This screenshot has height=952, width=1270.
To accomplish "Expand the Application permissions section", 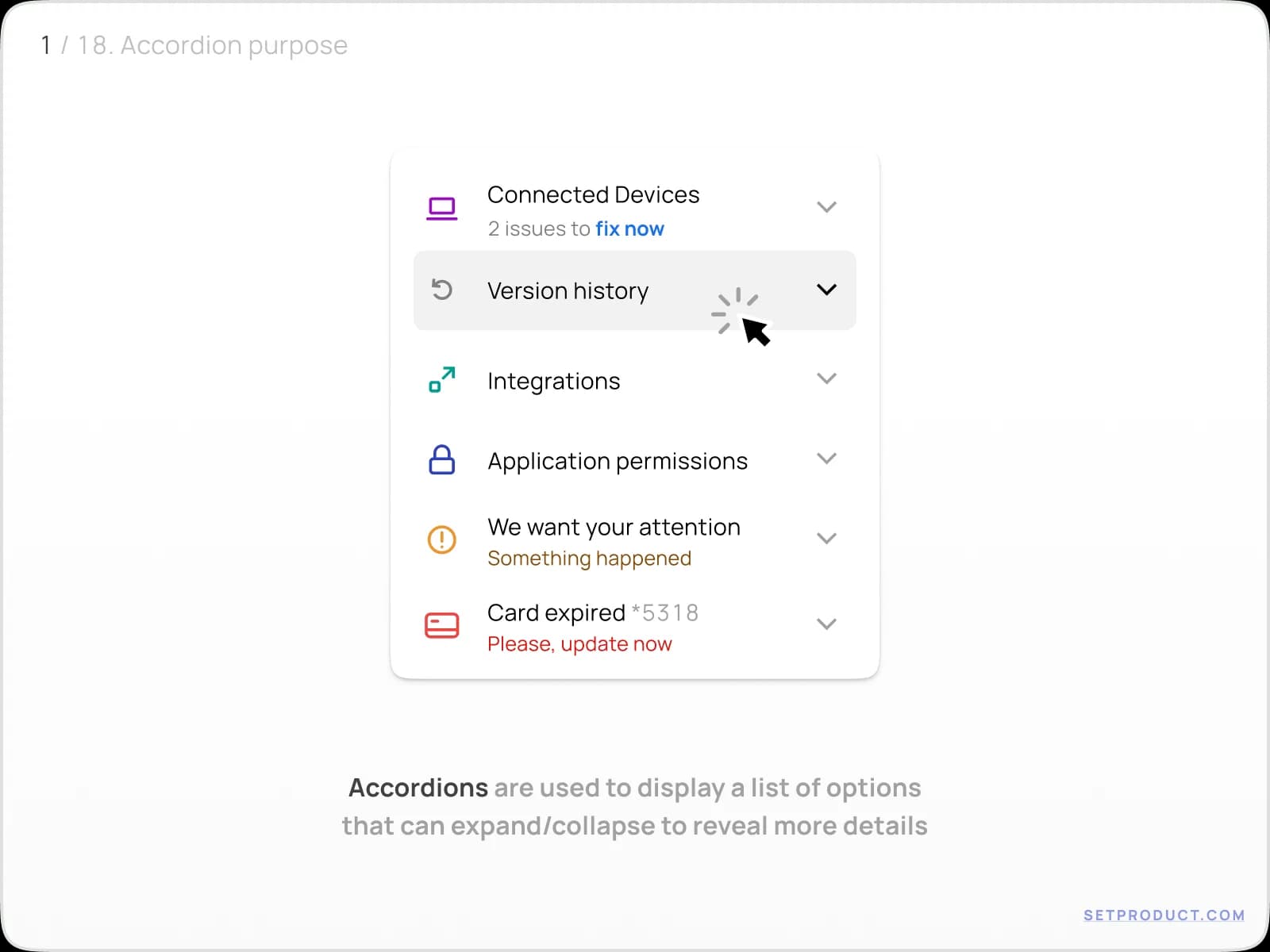I will [x=827, y=459].
